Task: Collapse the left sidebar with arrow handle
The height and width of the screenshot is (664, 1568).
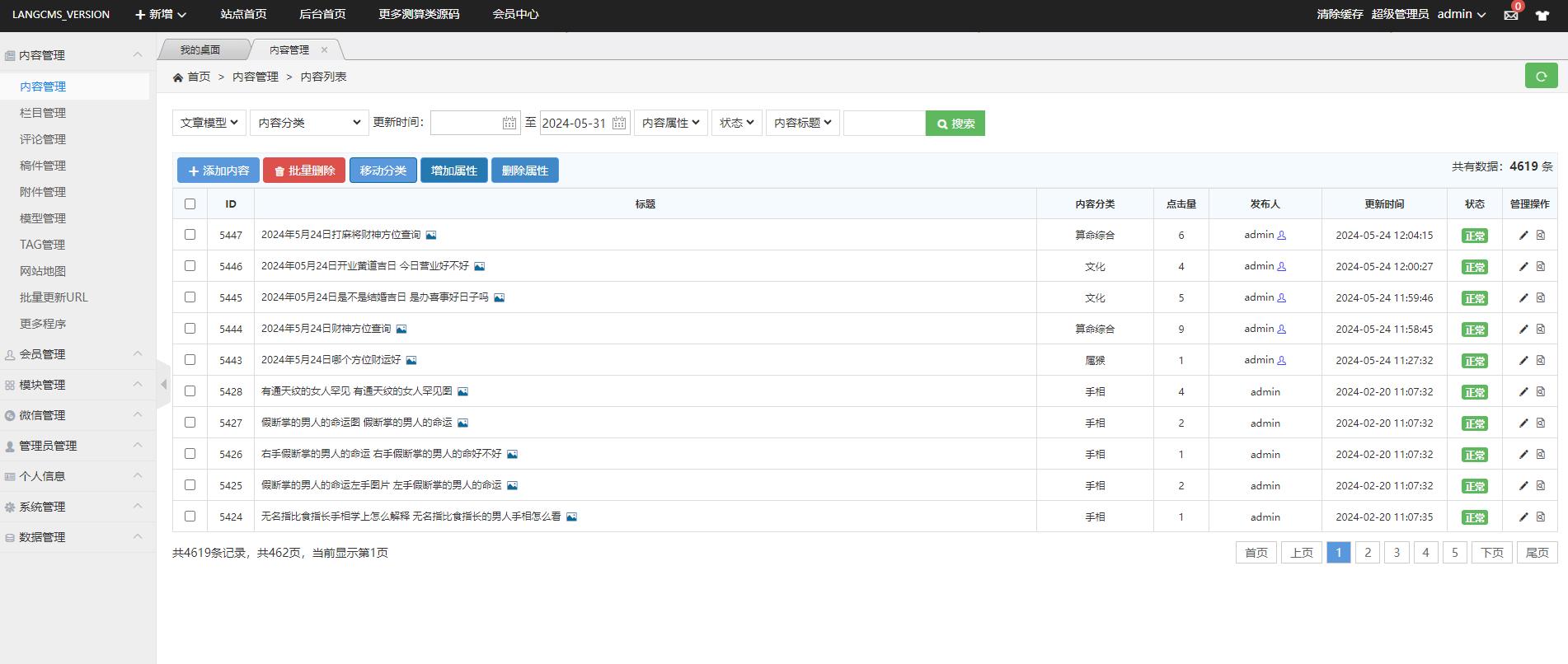Action: pos(163,384)
